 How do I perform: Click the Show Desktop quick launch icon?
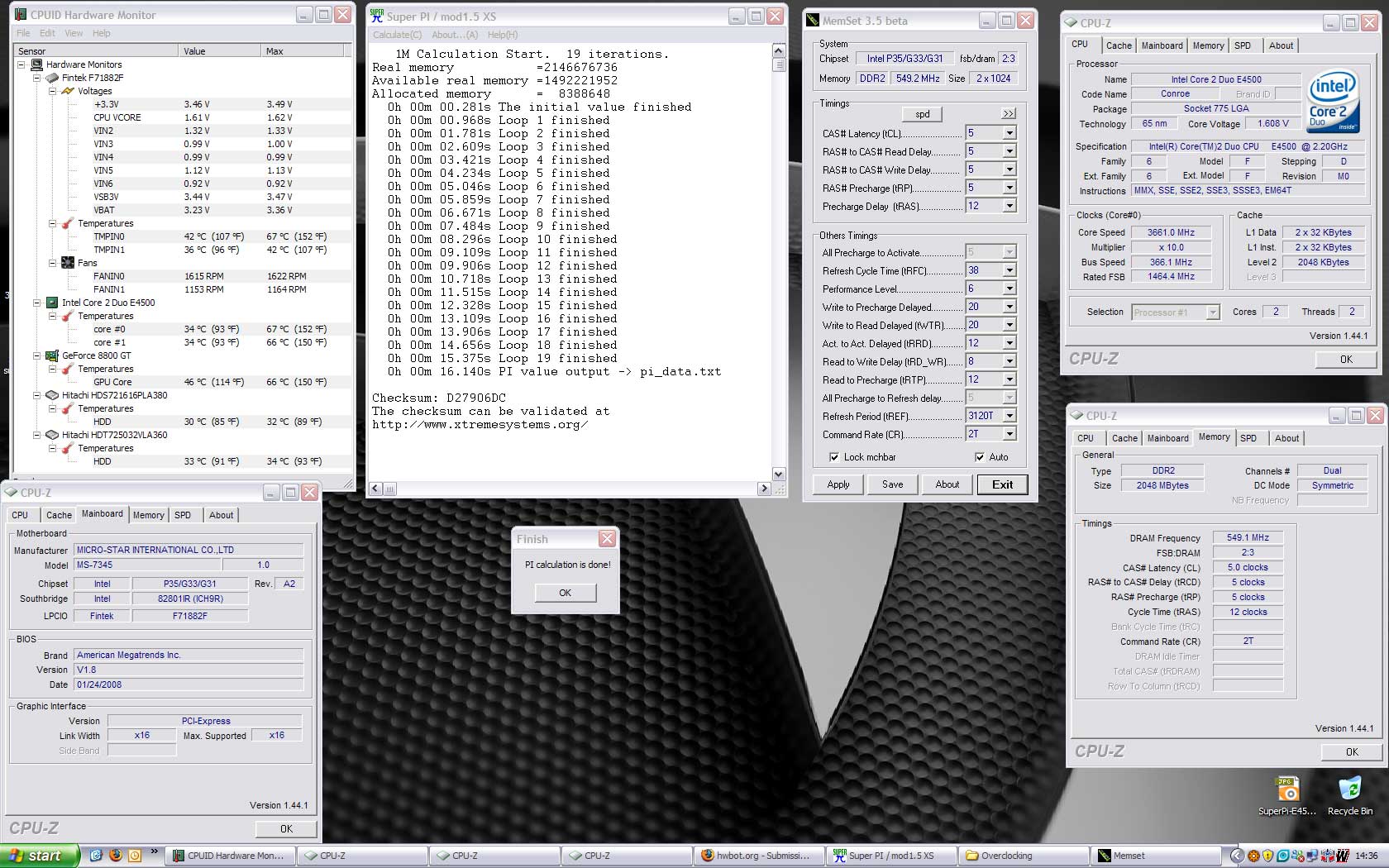(x=97, y=856)
